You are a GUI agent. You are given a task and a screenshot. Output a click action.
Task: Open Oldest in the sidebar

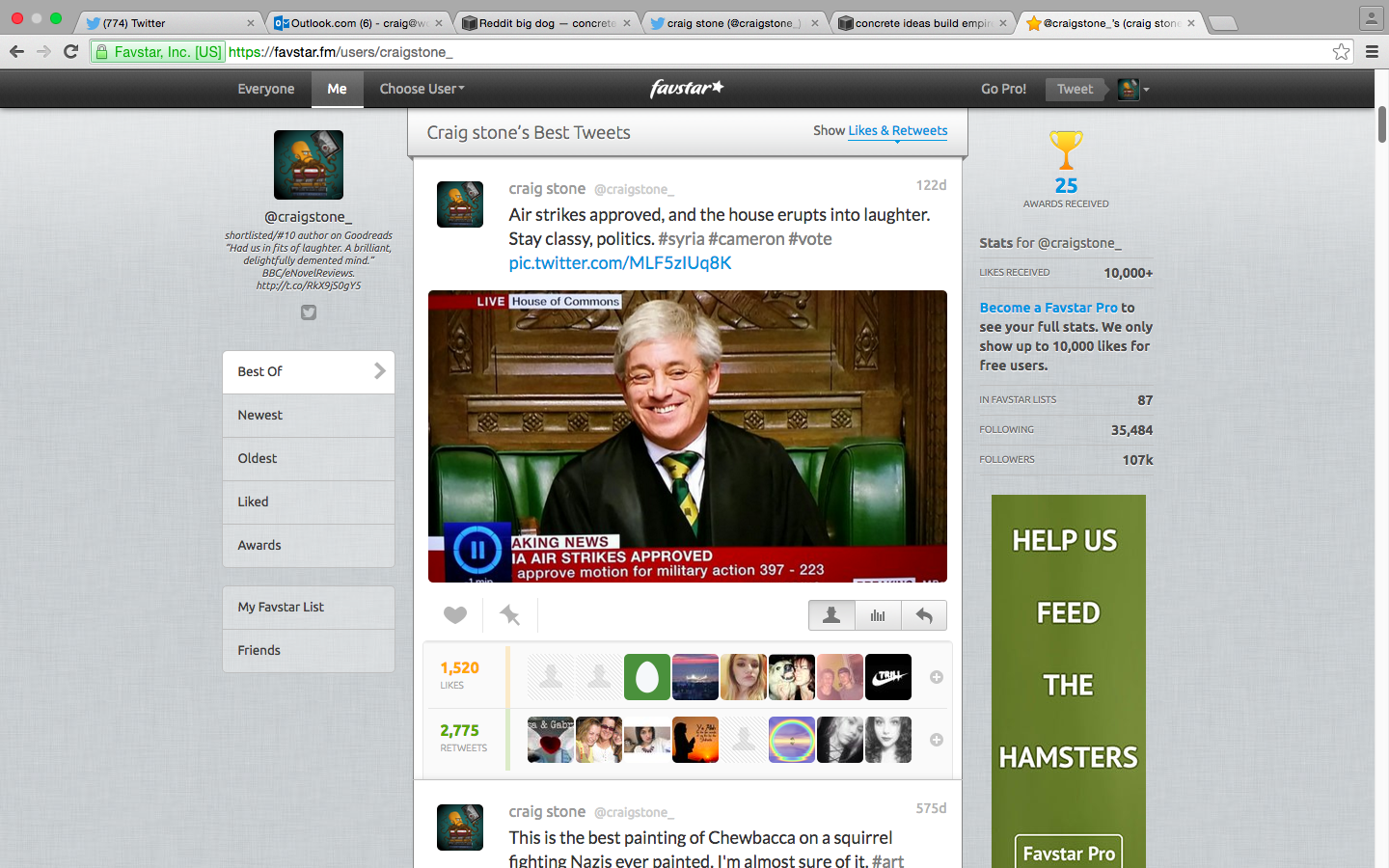(x=309, y=458)
